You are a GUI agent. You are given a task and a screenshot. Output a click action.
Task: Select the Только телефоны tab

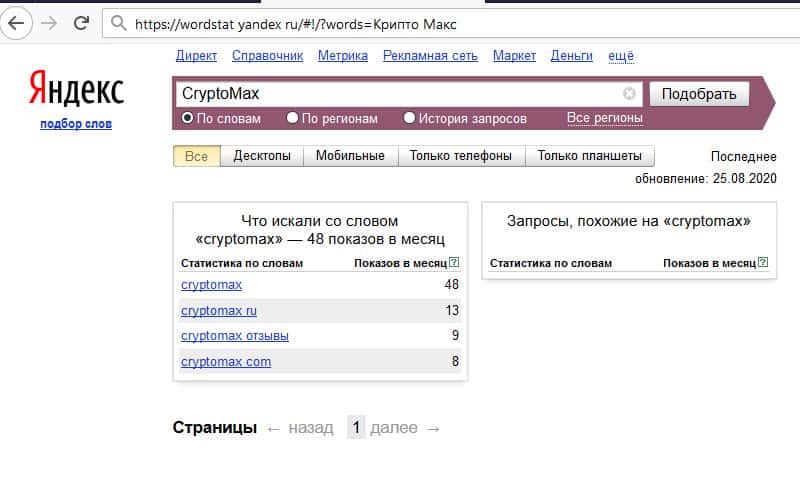click(461, 156)
